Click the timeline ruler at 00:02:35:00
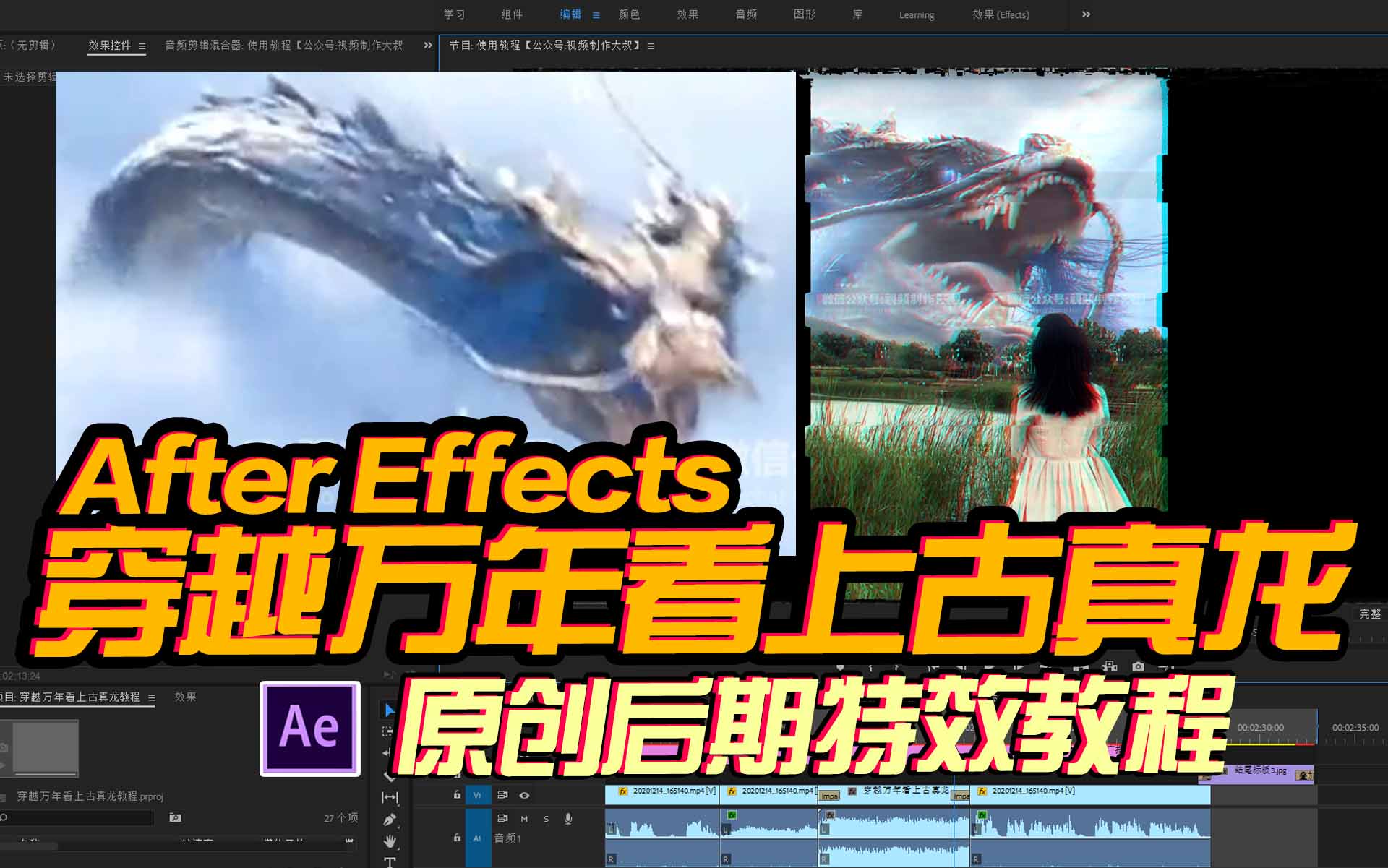The image size is (1388, 868). click(1355, 728)
